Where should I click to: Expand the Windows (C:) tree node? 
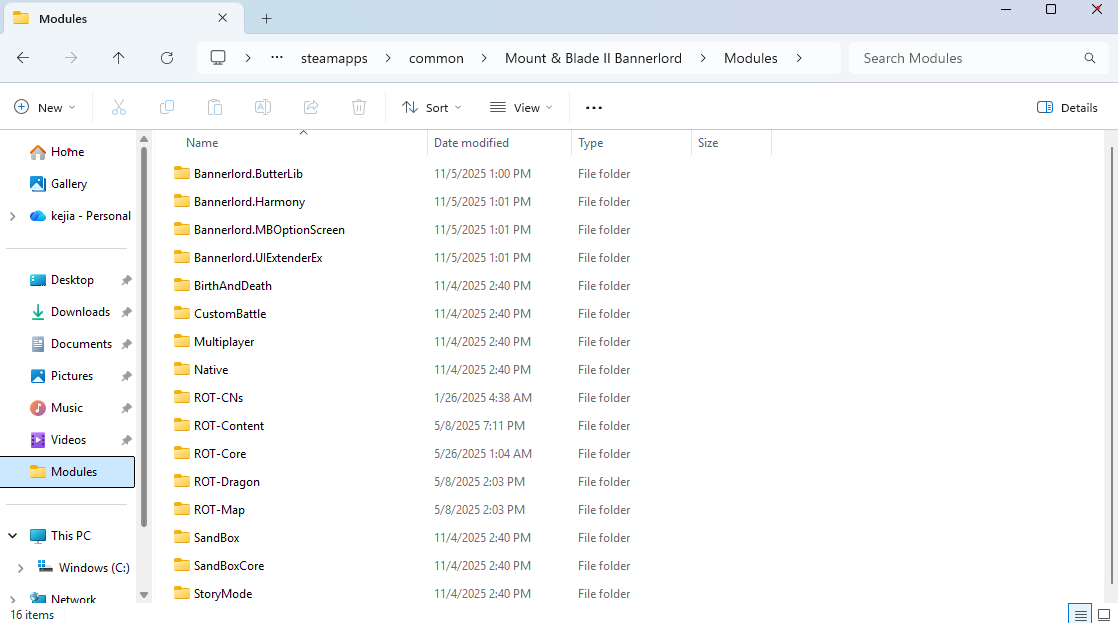21,567
